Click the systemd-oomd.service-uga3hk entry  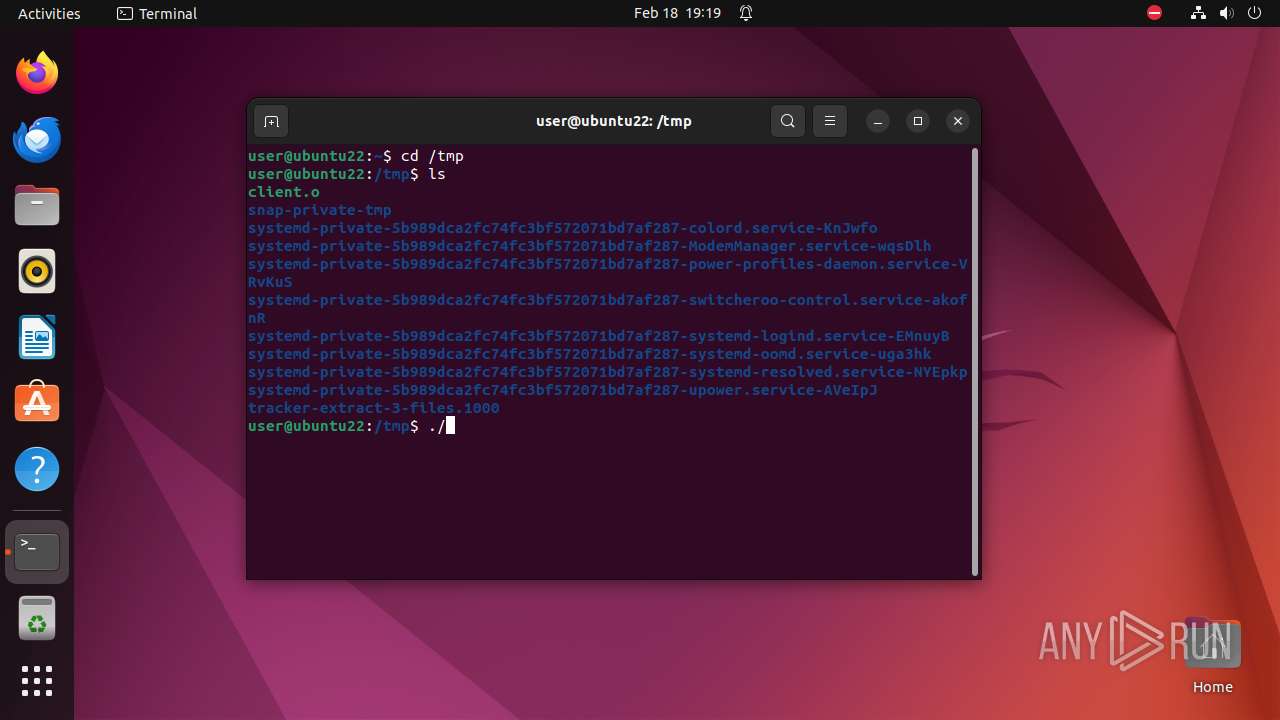(x=590, y=354)
